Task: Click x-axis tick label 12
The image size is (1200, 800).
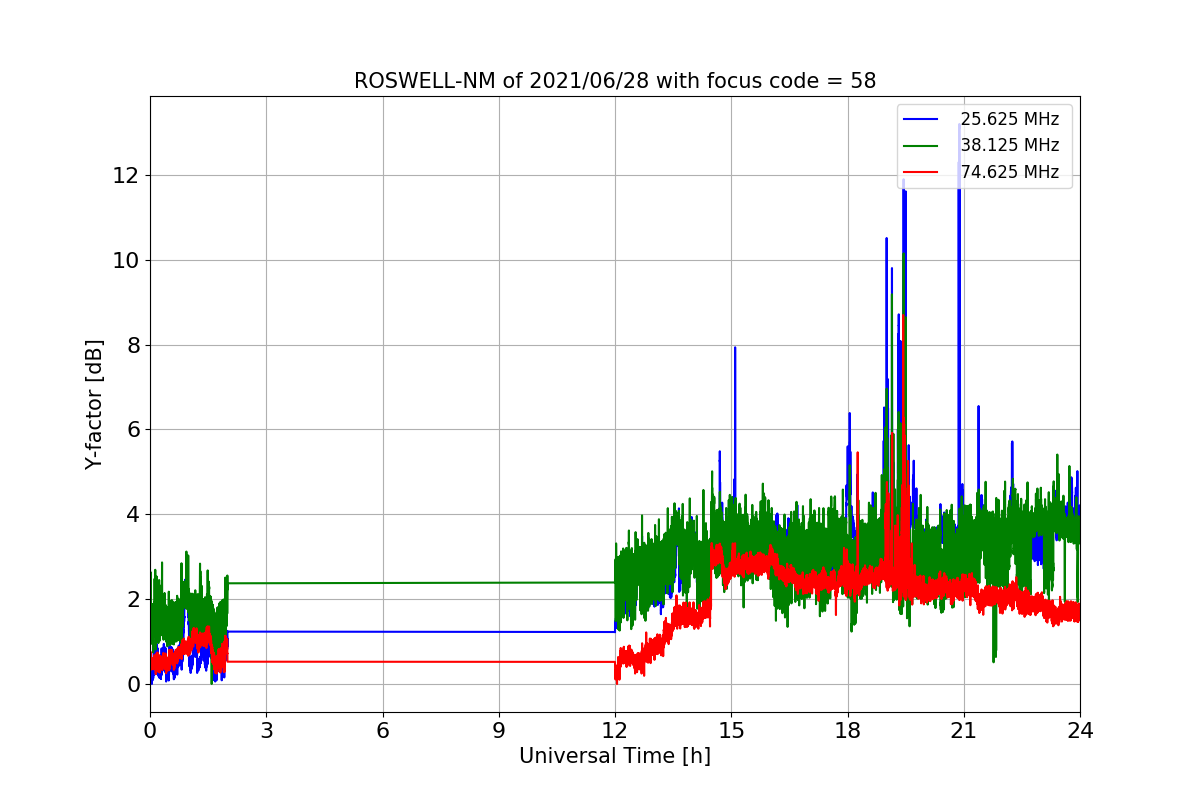Action: pos(615,731)
